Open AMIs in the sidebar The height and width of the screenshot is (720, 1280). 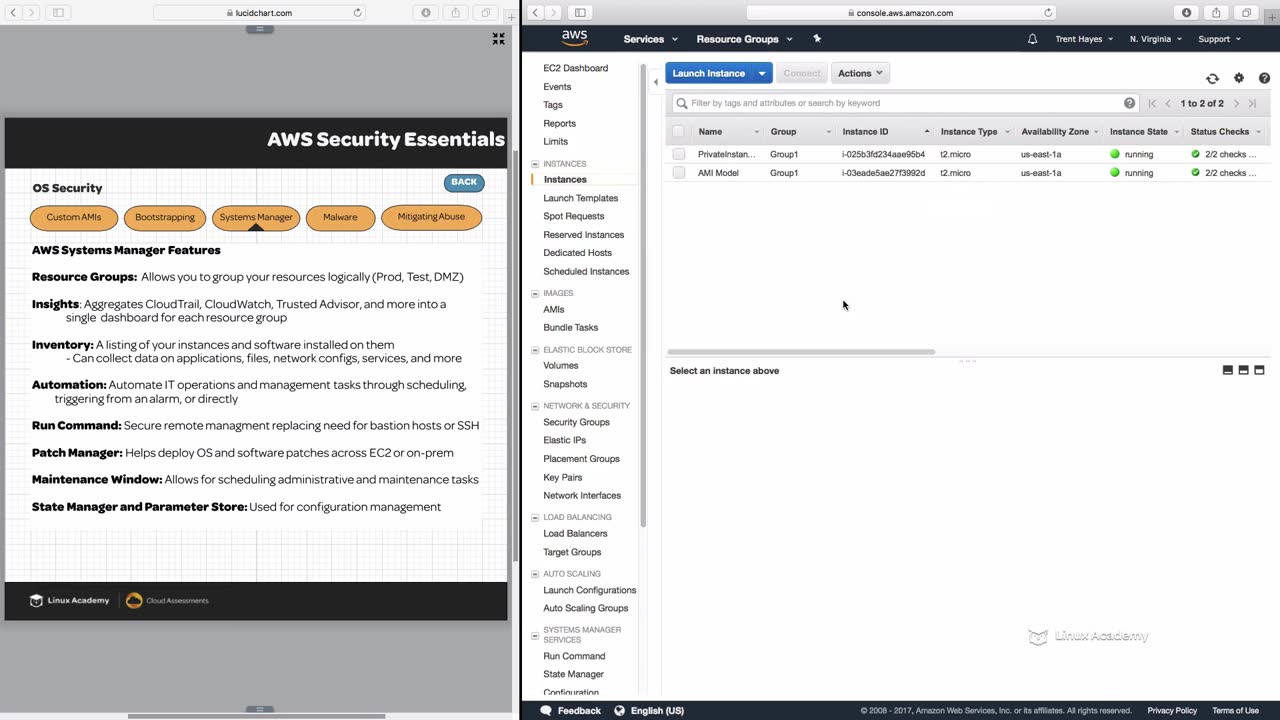point(554,310)
